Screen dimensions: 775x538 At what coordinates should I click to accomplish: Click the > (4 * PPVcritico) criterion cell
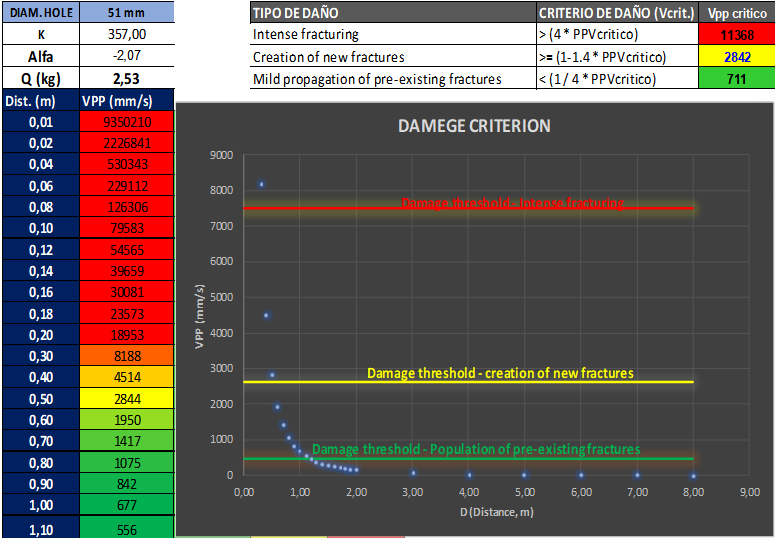coord(617,34)
